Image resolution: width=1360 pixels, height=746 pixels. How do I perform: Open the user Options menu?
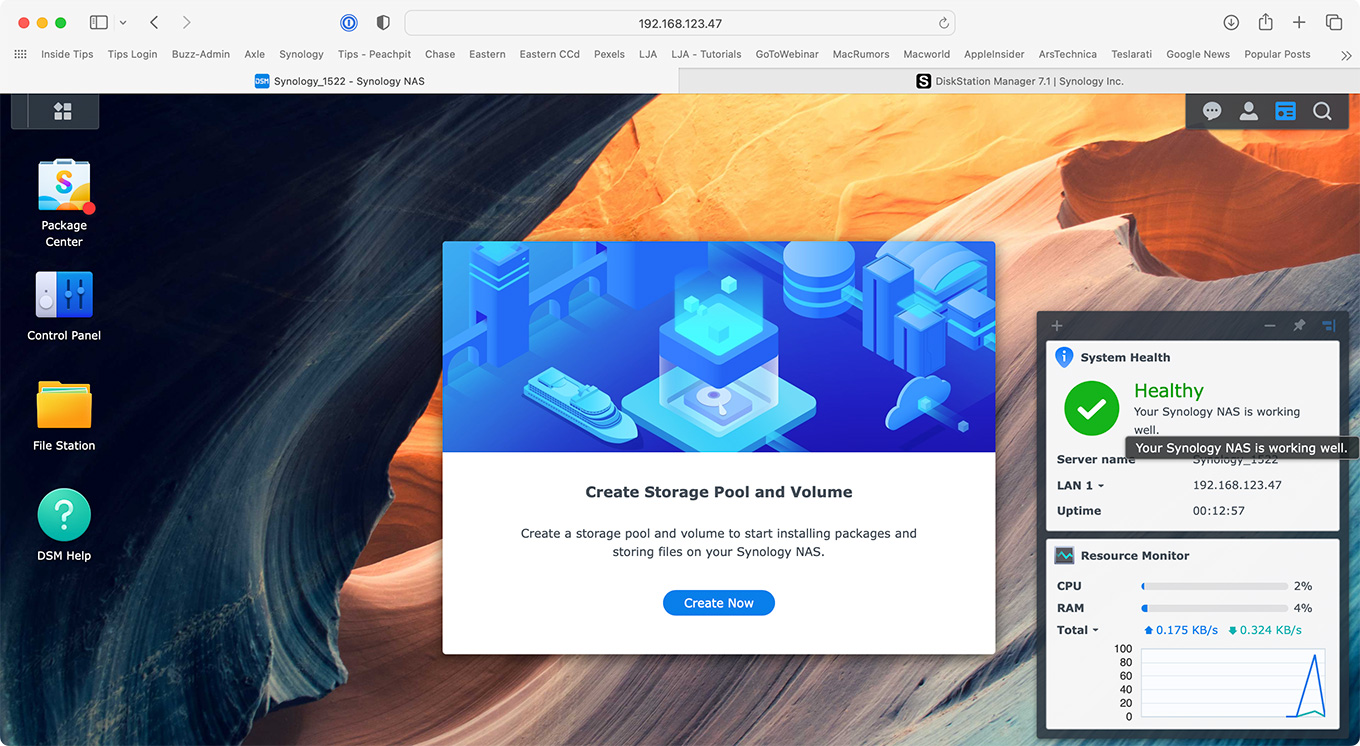click(x=1249, y=111)
